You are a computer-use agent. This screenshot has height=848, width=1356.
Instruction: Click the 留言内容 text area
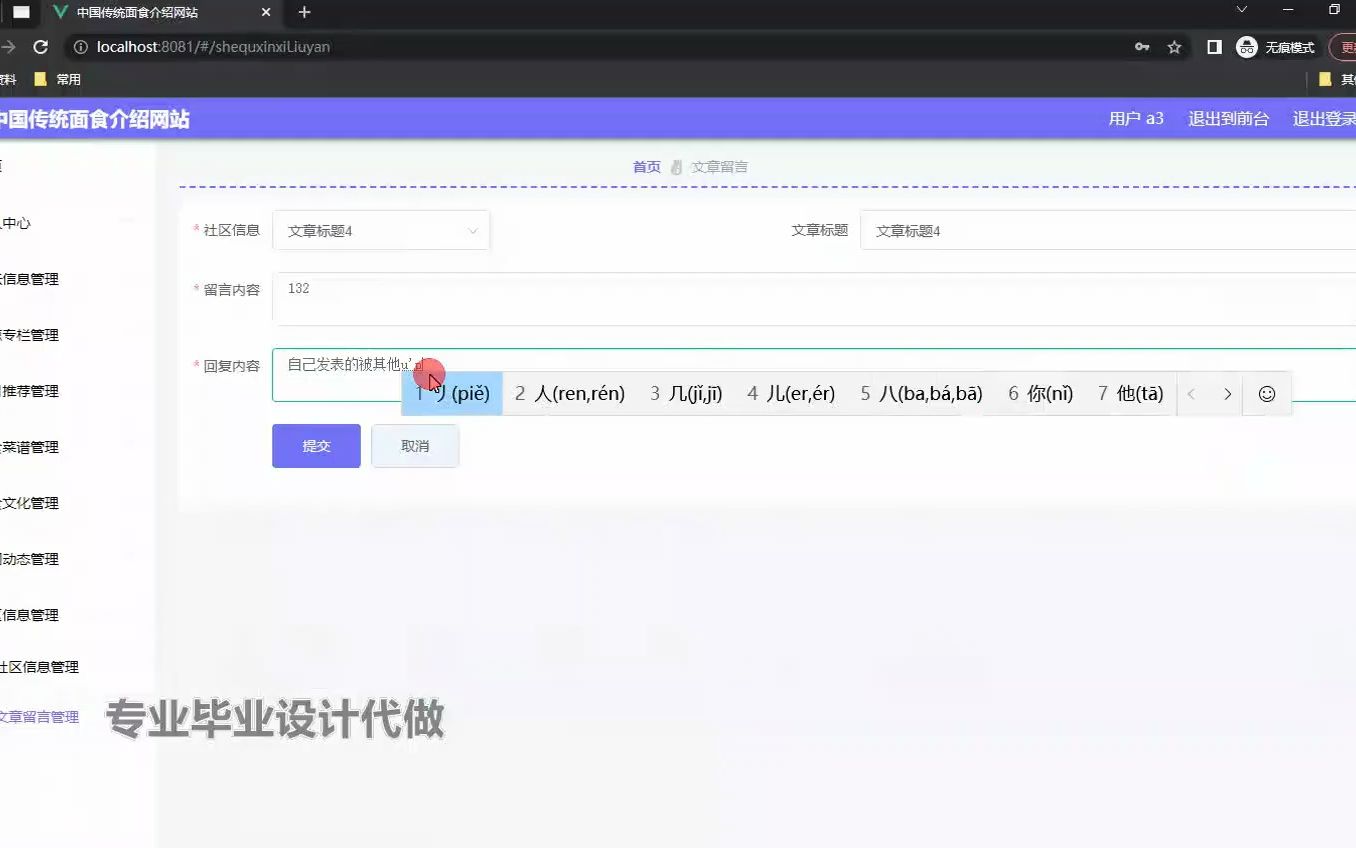814,299
